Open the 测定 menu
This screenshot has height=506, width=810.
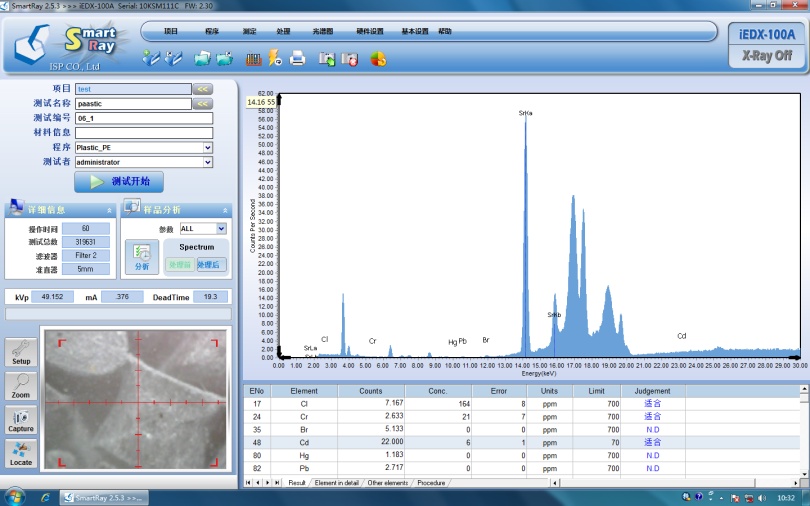click(x=250, y=31)
